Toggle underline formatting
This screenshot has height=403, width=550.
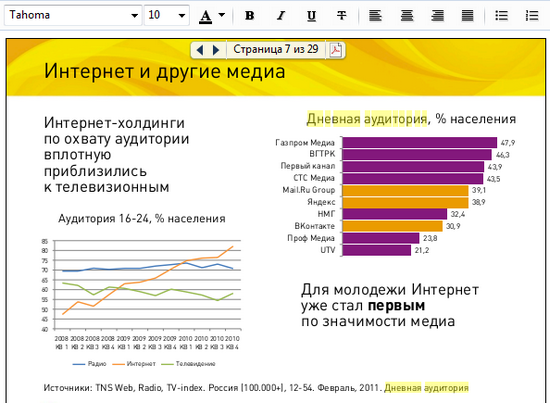311,15
